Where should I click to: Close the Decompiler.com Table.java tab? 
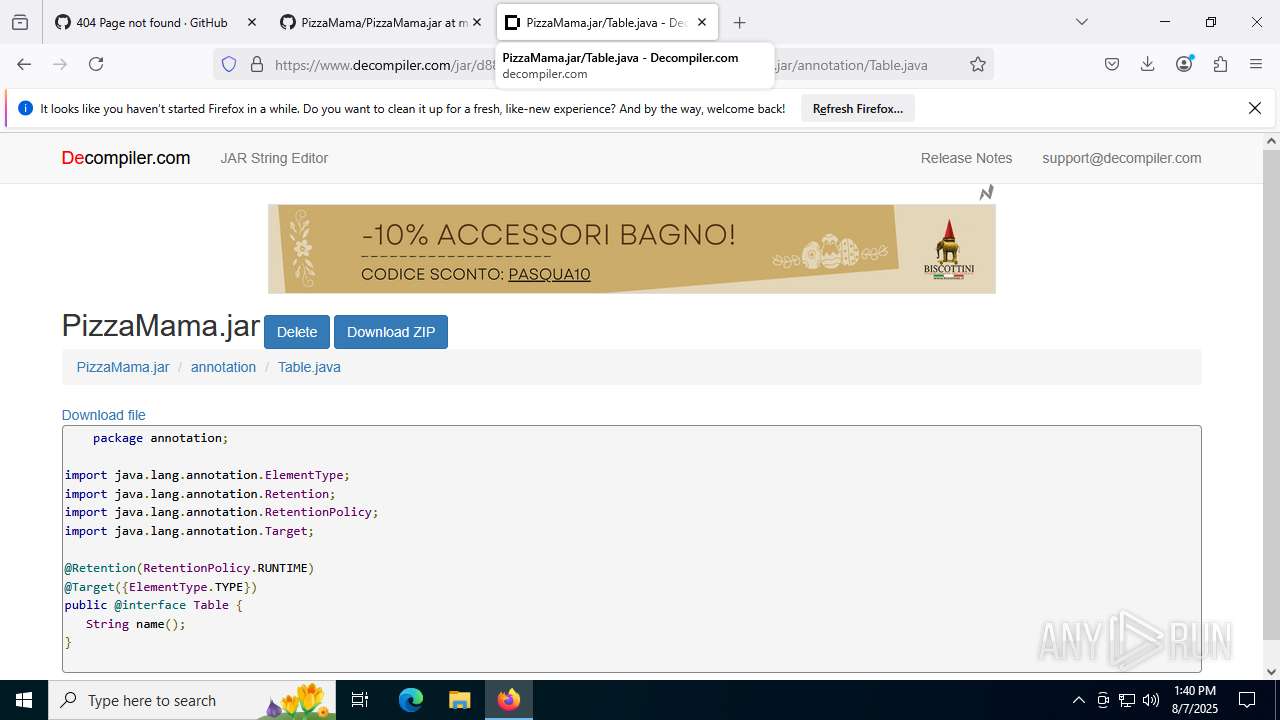tap(702, 22)
